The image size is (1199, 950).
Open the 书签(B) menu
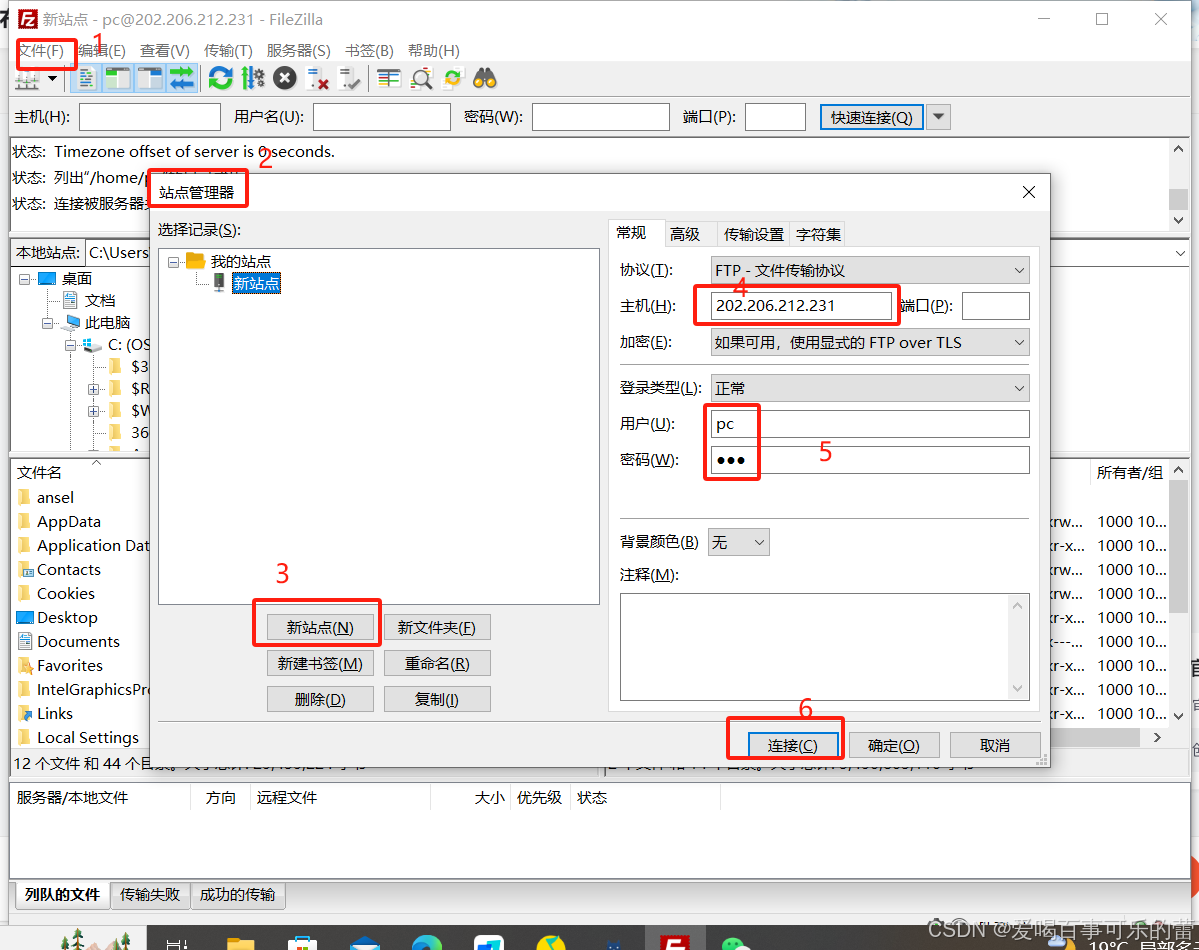(369, 50)
